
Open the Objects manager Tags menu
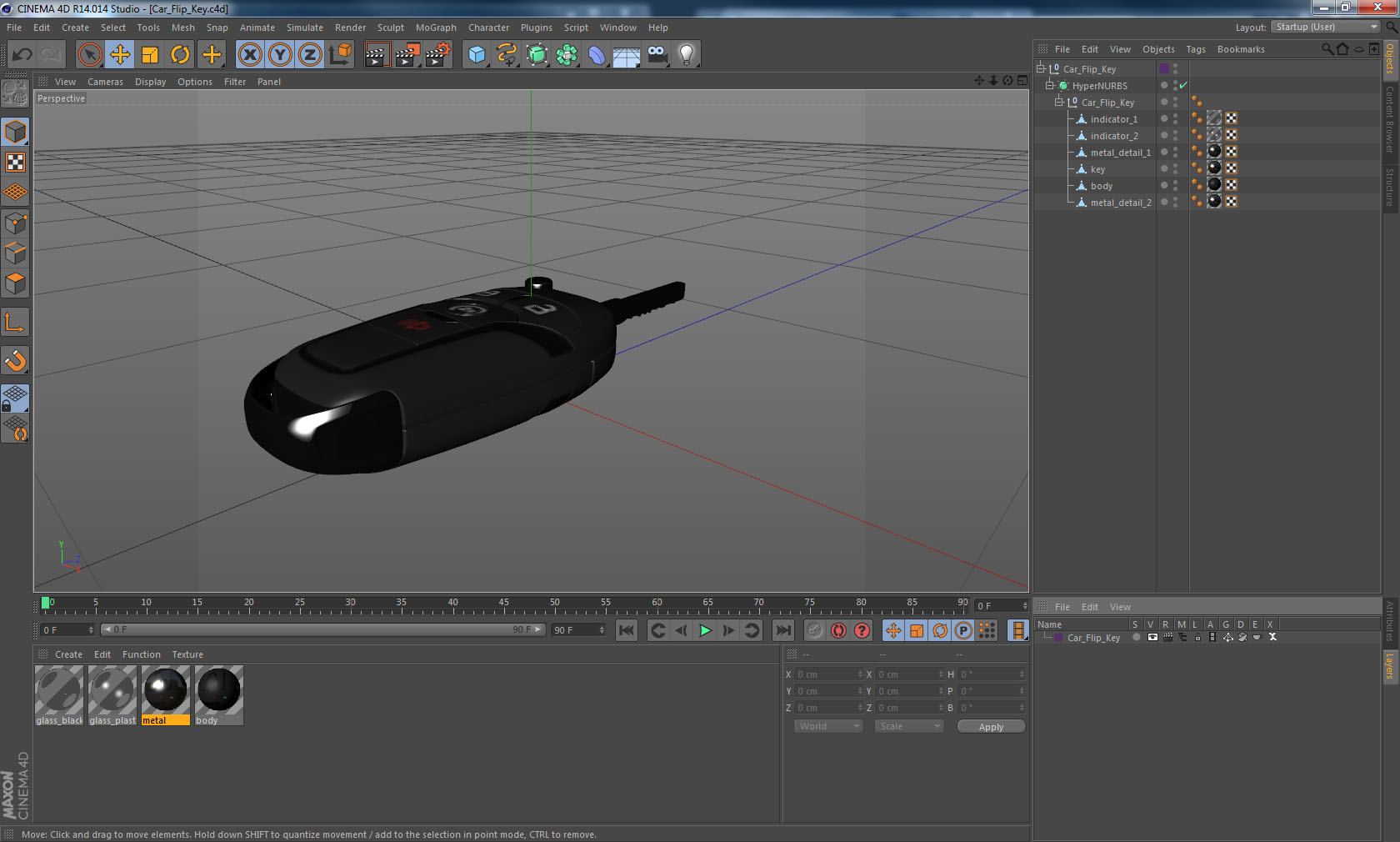point(1196,49)
